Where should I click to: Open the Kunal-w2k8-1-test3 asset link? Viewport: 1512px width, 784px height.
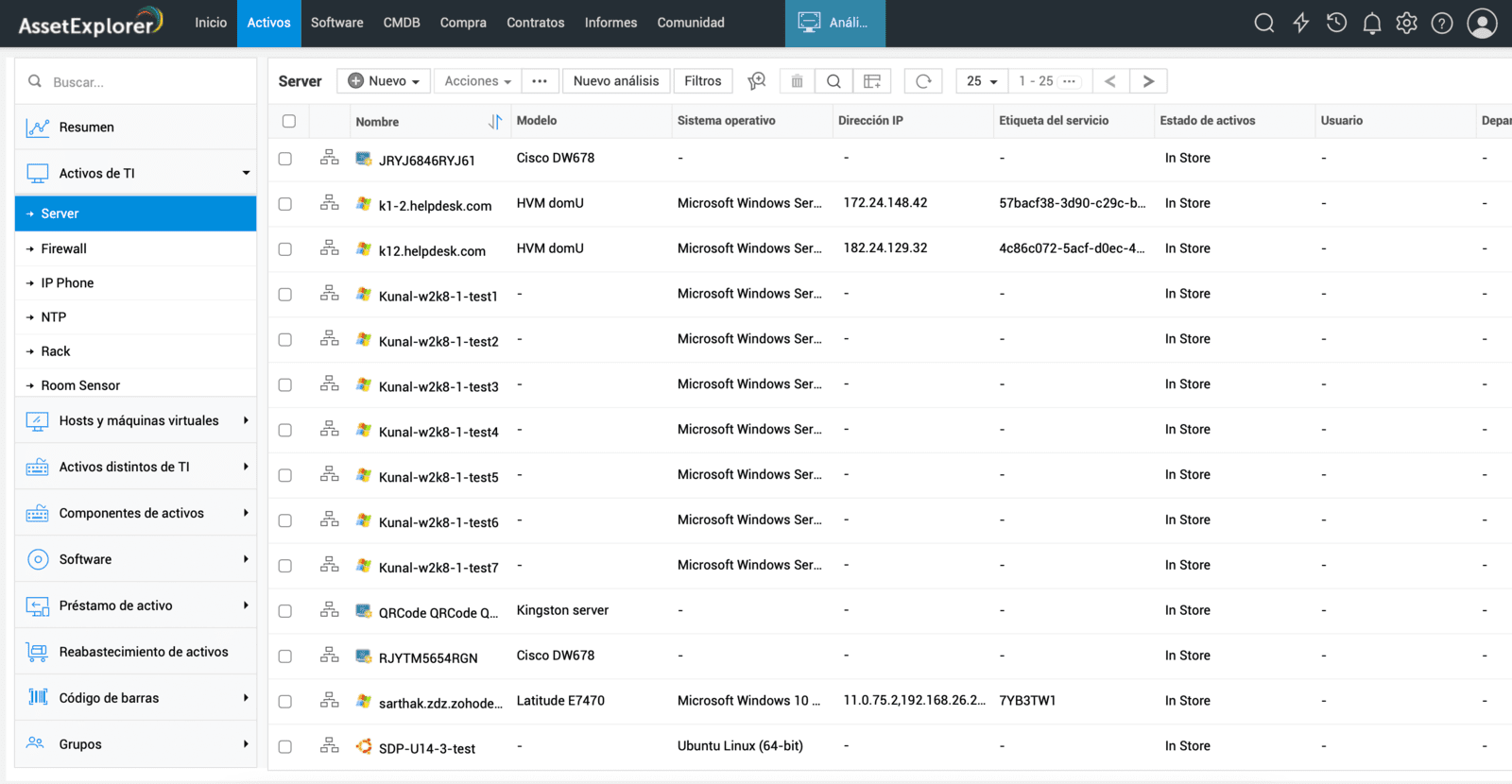[x=438, y=386]
